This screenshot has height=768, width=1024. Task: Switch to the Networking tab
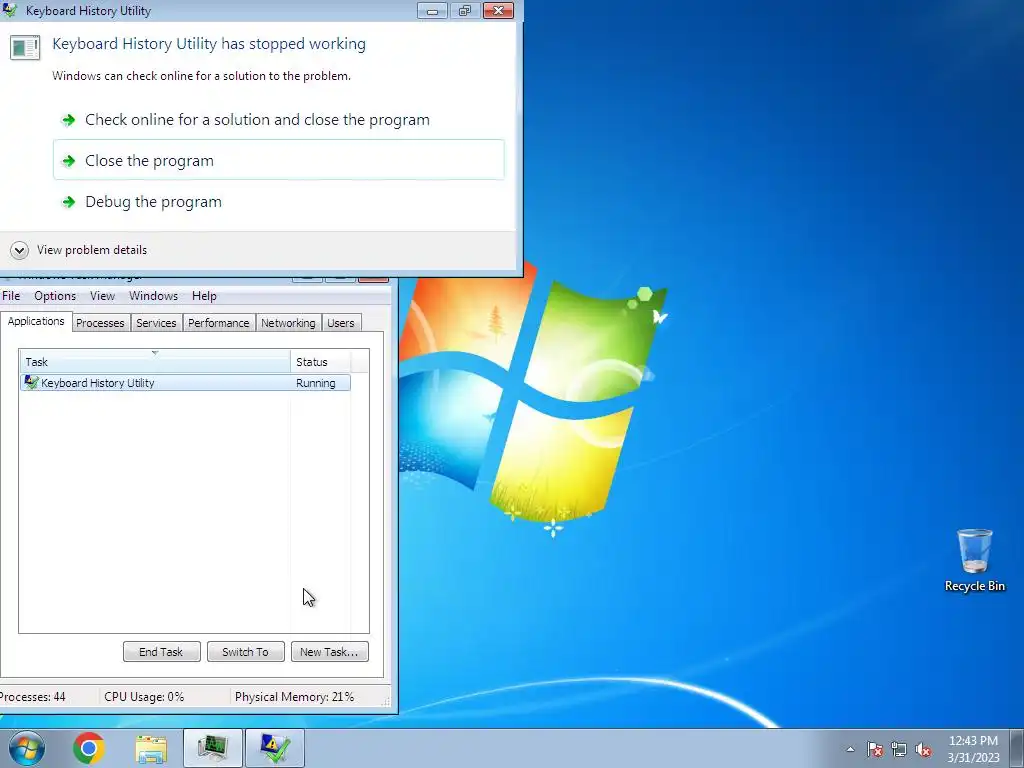pyautogui.click(x=288, y=323)
